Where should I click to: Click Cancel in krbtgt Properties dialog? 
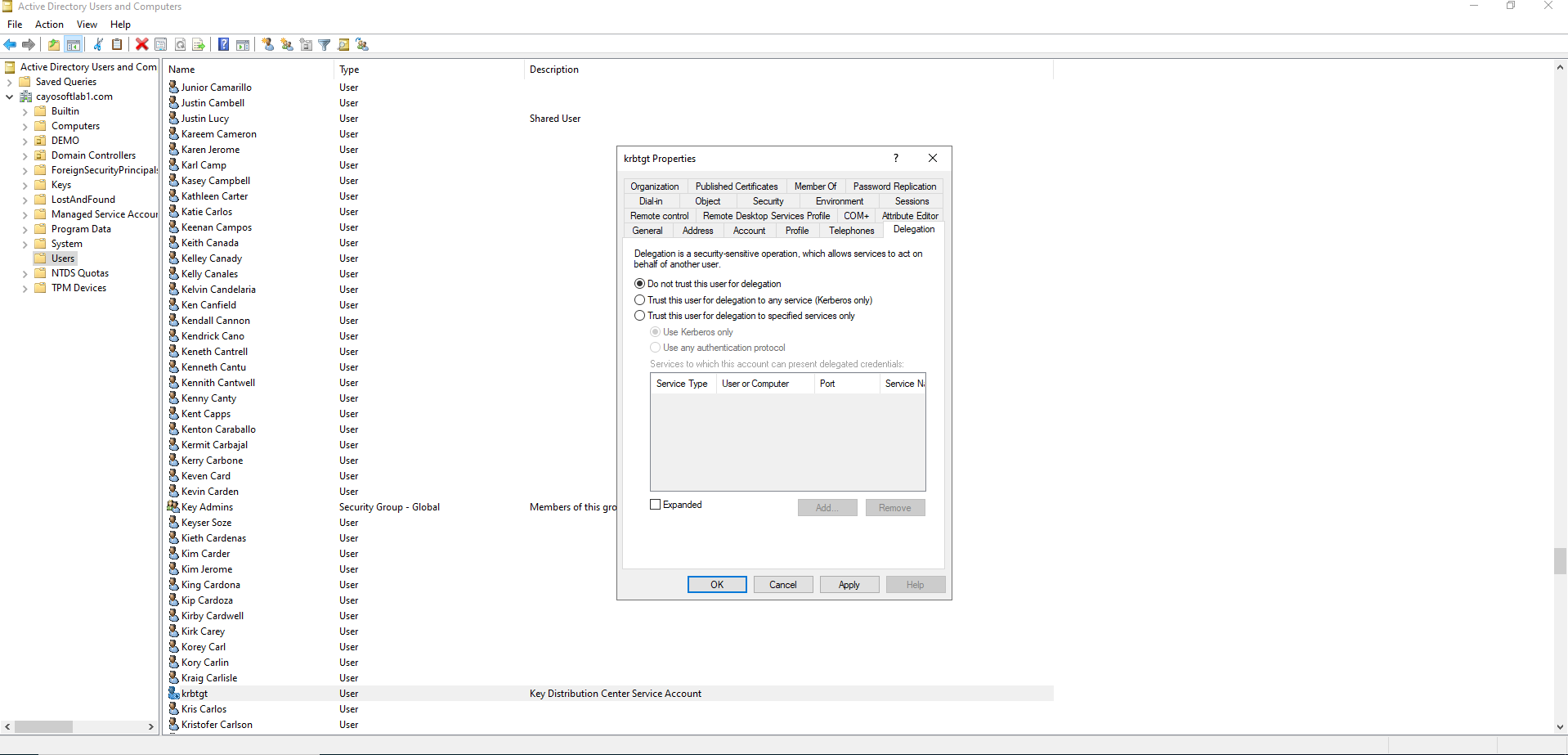782,585
